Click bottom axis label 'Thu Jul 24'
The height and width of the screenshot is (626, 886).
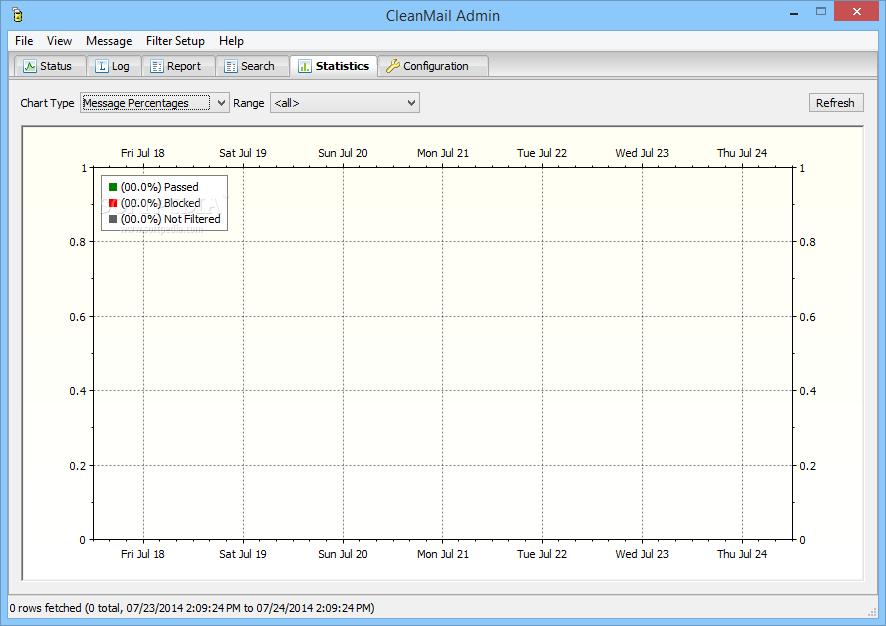[x=742, y=554]
